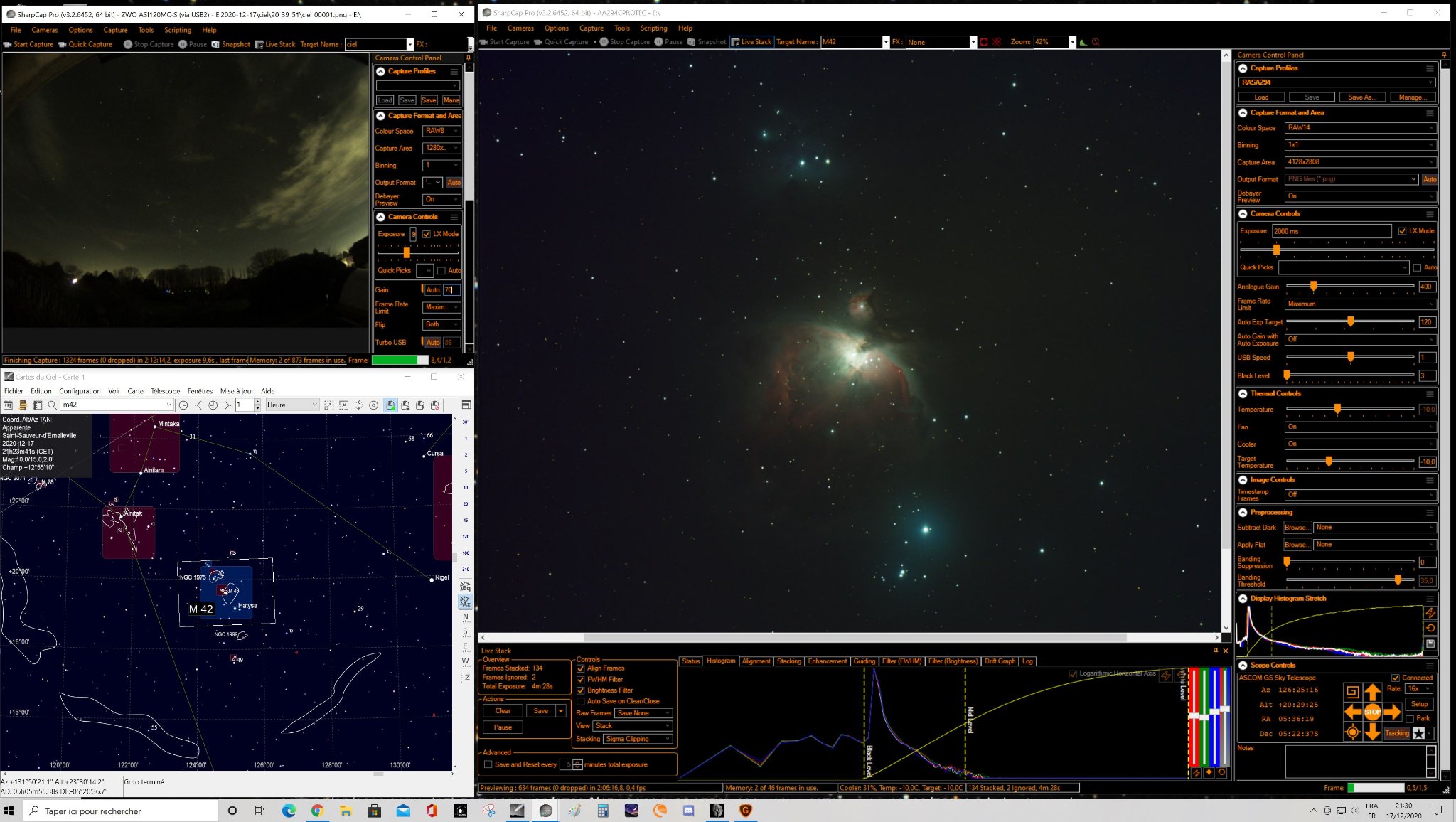
Task: Toggle the Brightness Filter checkbox
Action: click(580, 690)
